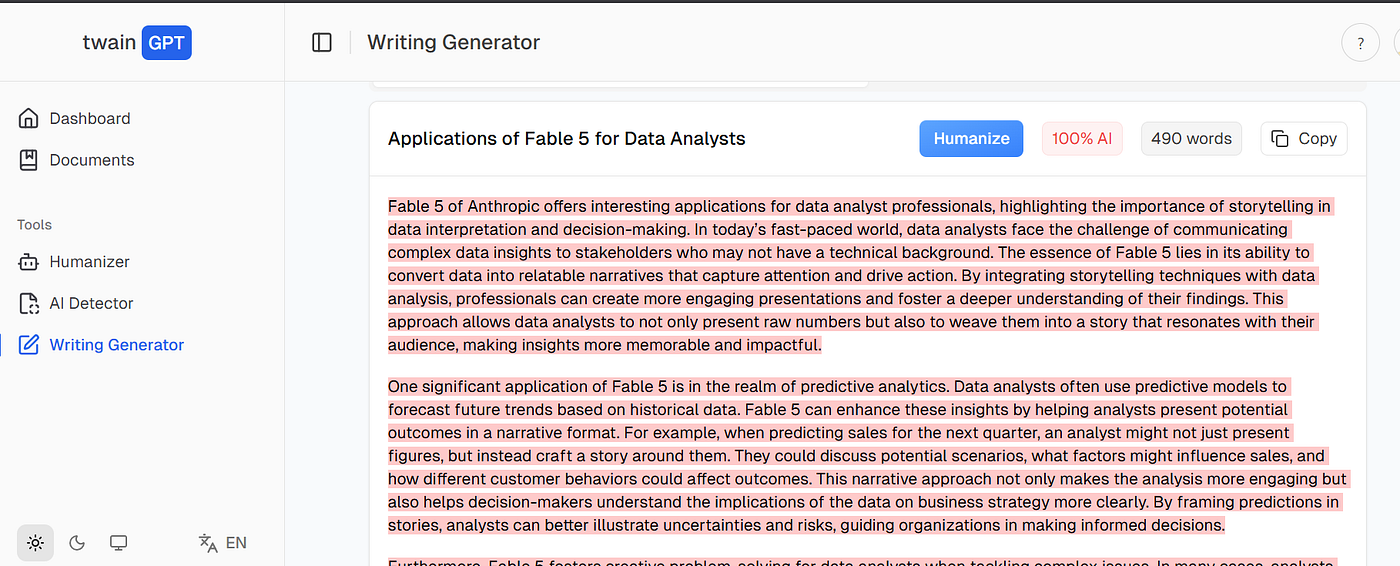
Task: Click the AI Detector scan icon
Action: pyautogui.click(x=29, y=303)
